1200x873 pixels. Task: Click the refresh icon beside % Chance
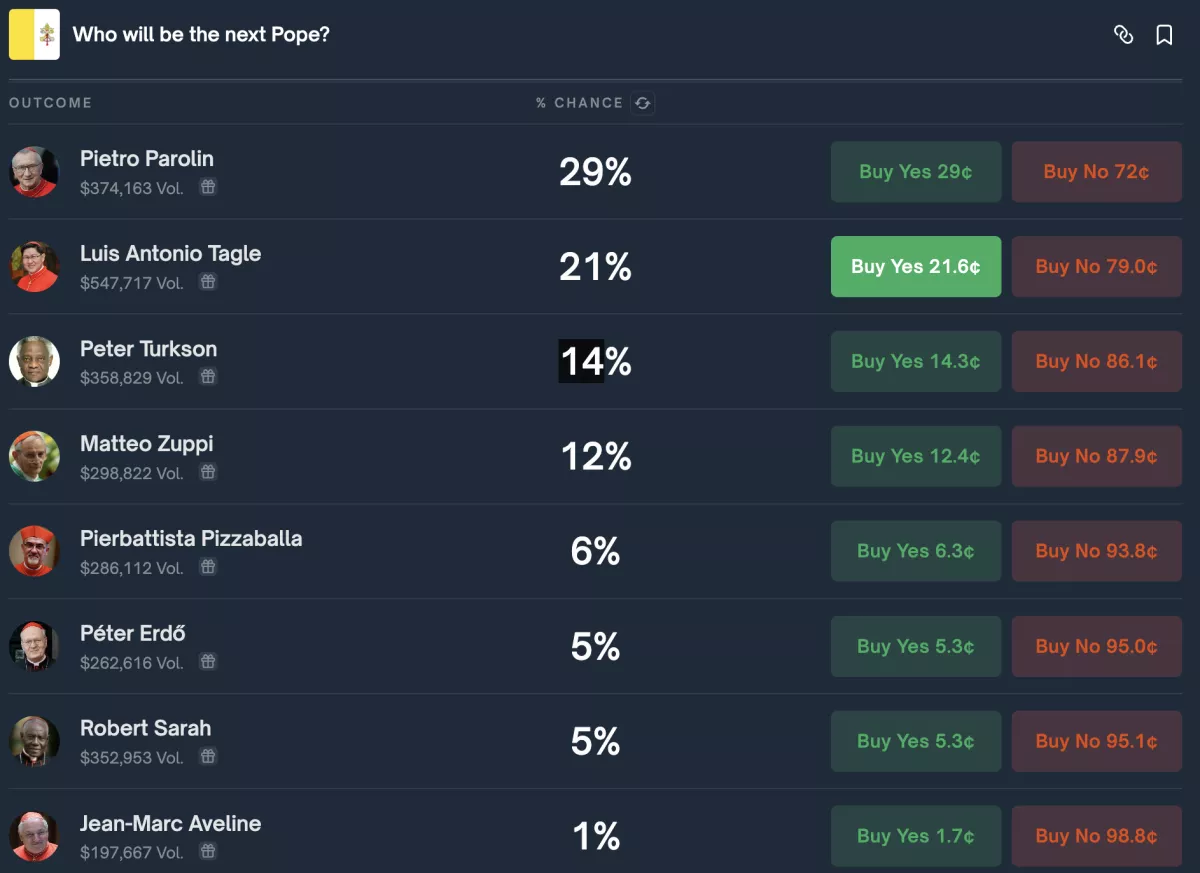click(642, 103)
